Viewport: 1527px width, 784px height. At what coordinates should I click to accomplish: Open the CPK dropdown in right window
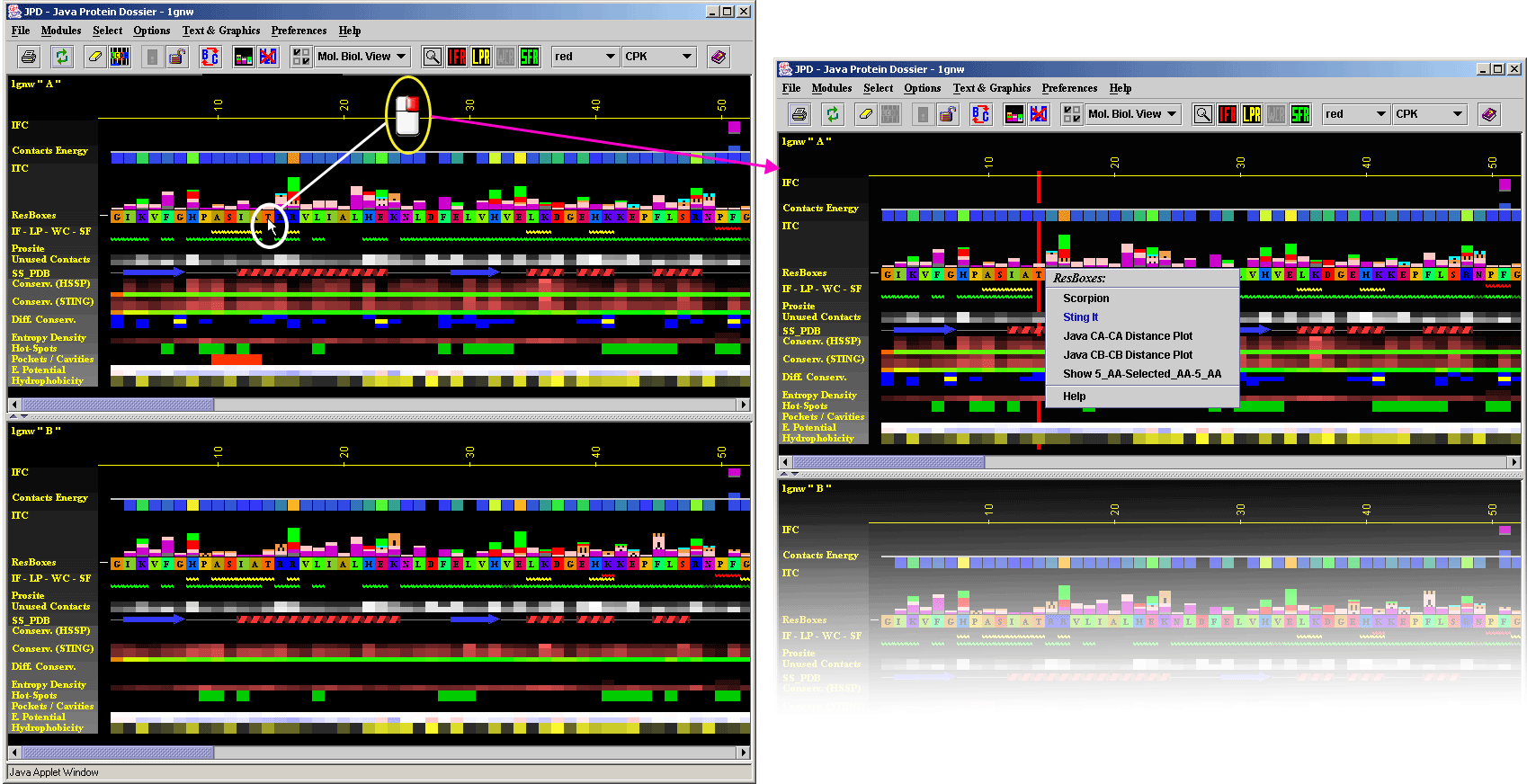click(1430, 114)
